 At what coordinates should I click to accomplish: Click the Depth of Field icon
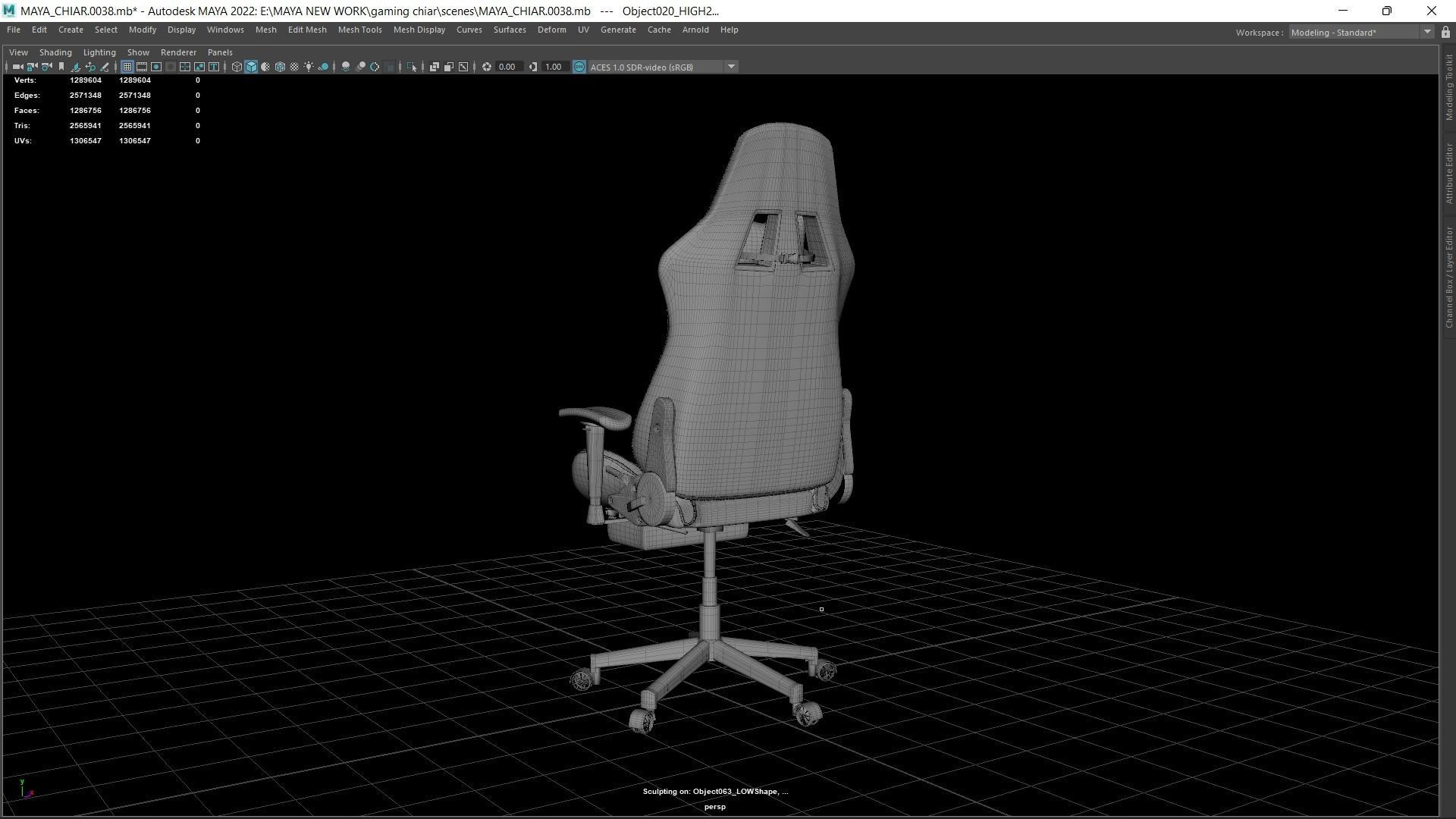pyautogui.click(x=389, y=67)
